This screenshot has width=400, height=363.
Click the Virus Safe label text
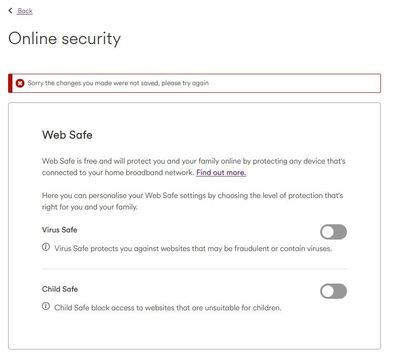point(59,230)
